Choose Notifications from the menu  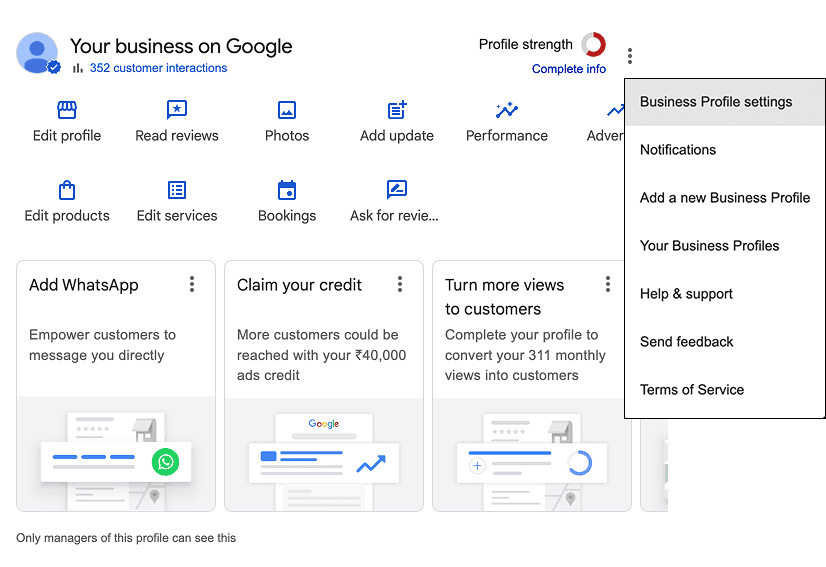click(725, 150)
